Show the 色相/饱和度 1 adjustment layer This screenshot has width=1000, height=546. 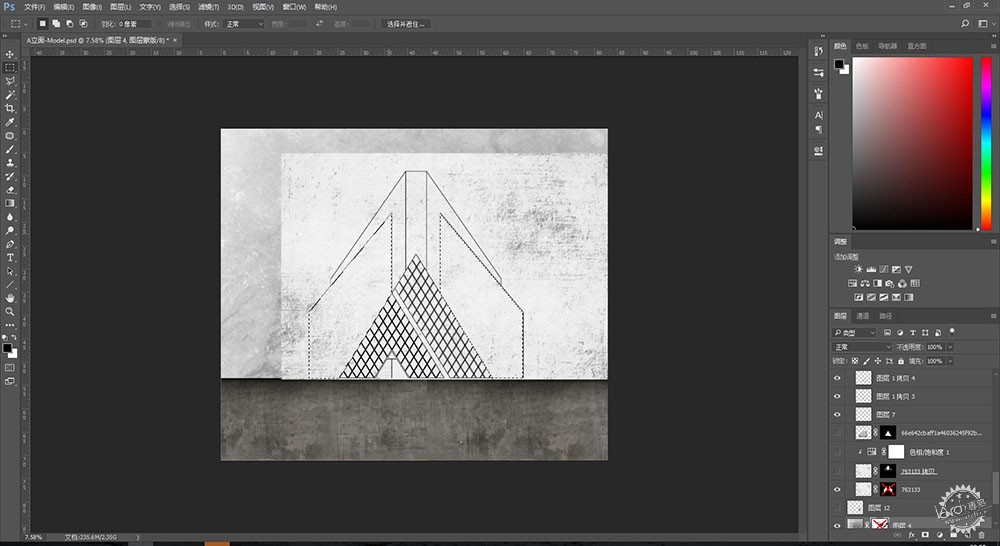(837, 452)
